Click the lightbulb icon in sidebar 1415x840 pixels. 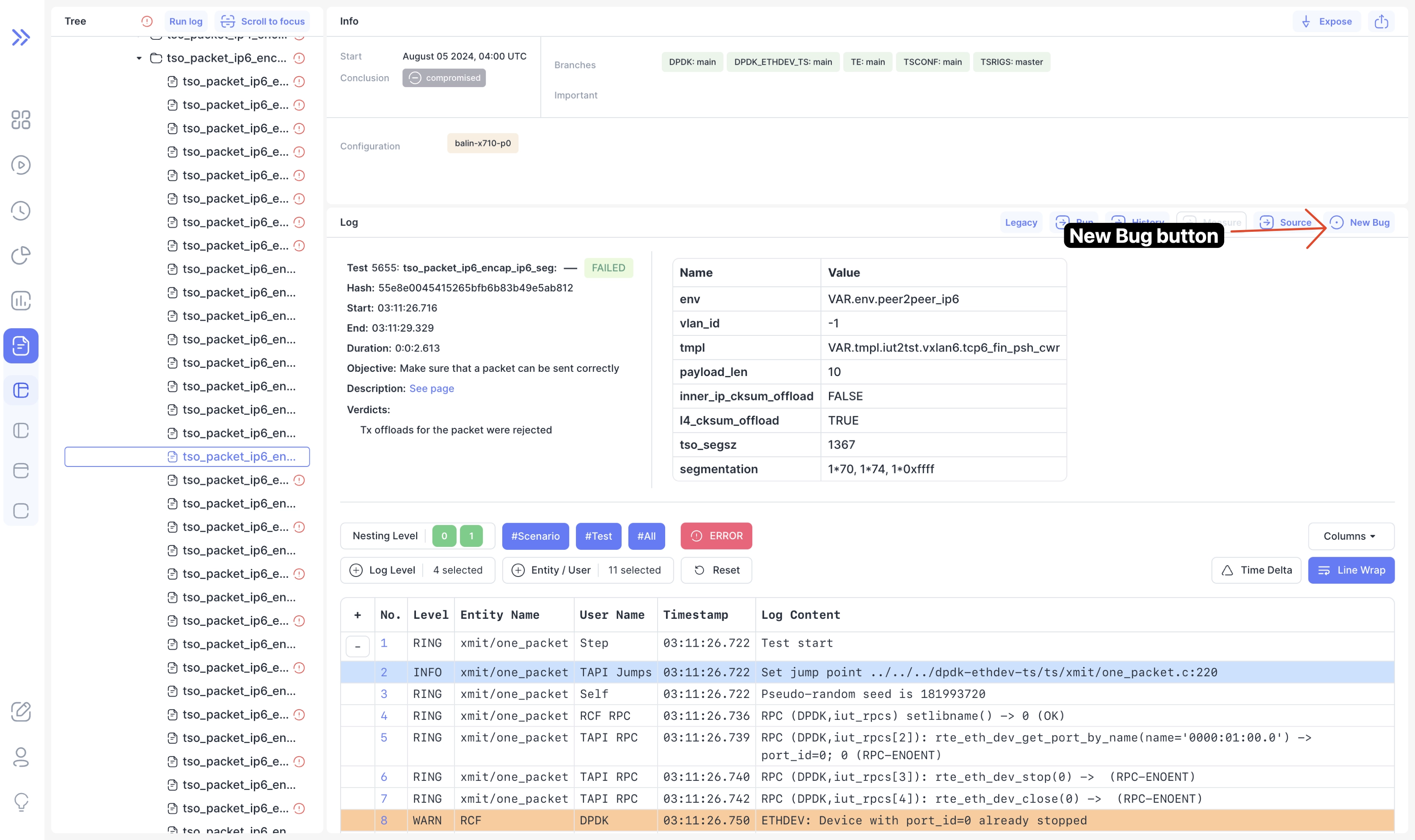pos(21,802)
